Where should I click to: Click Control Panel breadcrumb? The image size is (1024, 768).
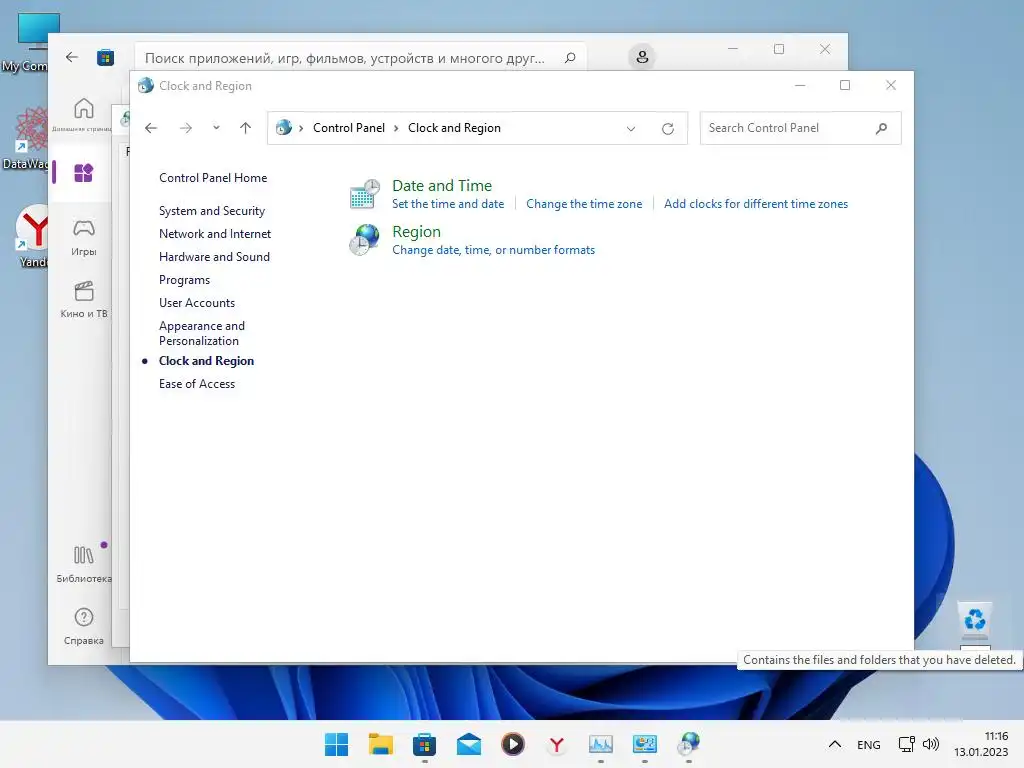(349, 128)
